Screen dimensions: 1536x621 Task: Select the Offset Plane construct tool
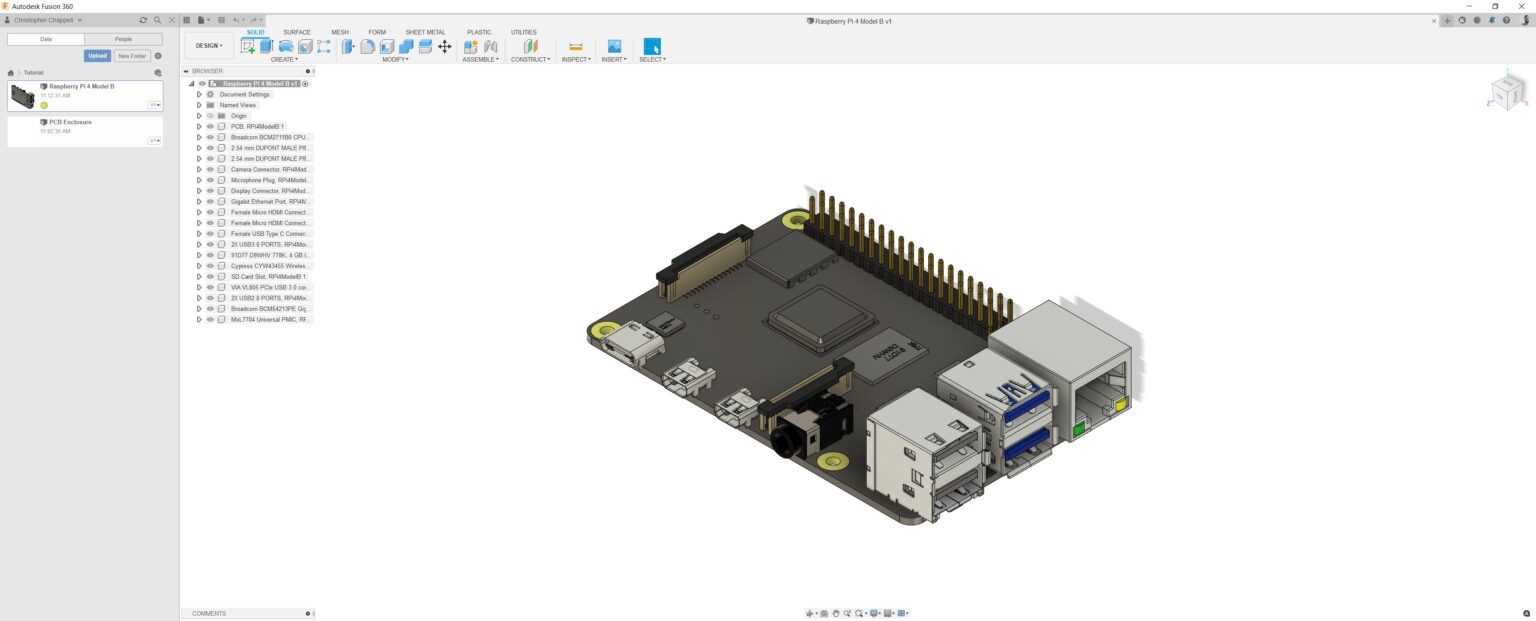click(531, 46)
